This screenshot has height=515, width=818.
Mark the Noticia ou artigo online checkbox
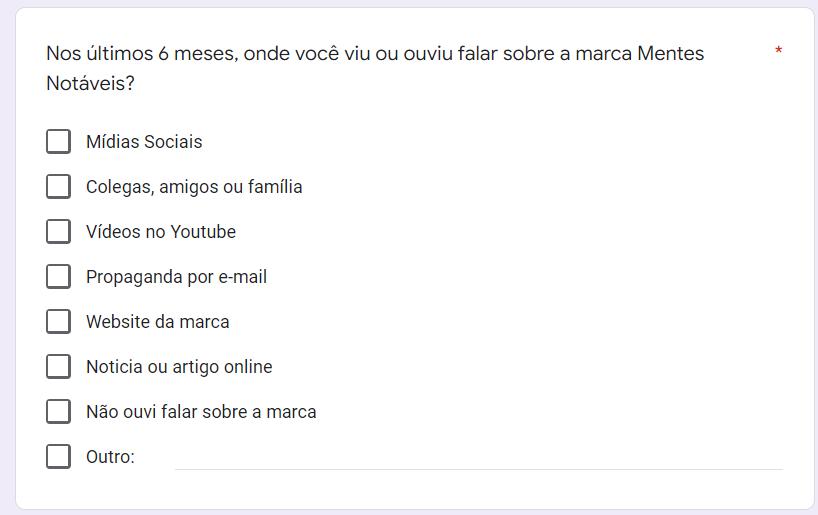[58, 366]
